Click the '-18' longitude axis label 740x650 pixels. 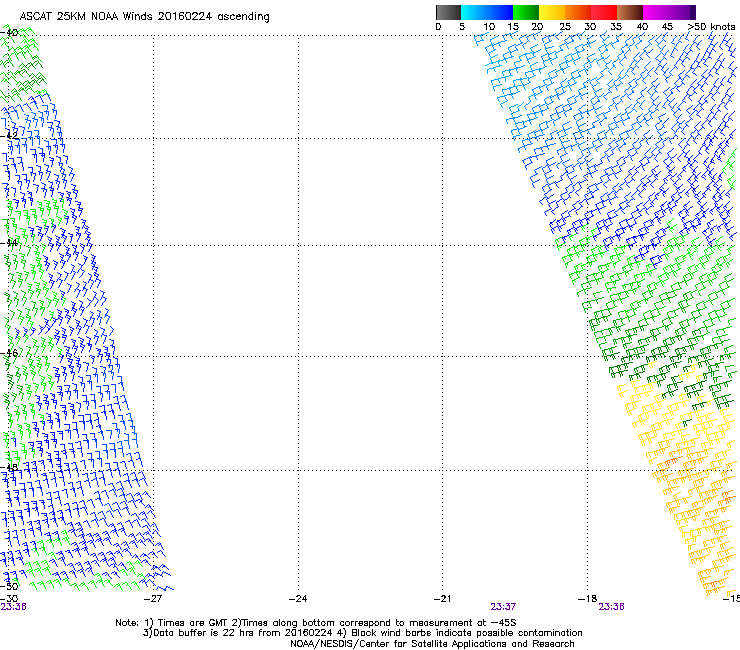click(x=587, y=599)
